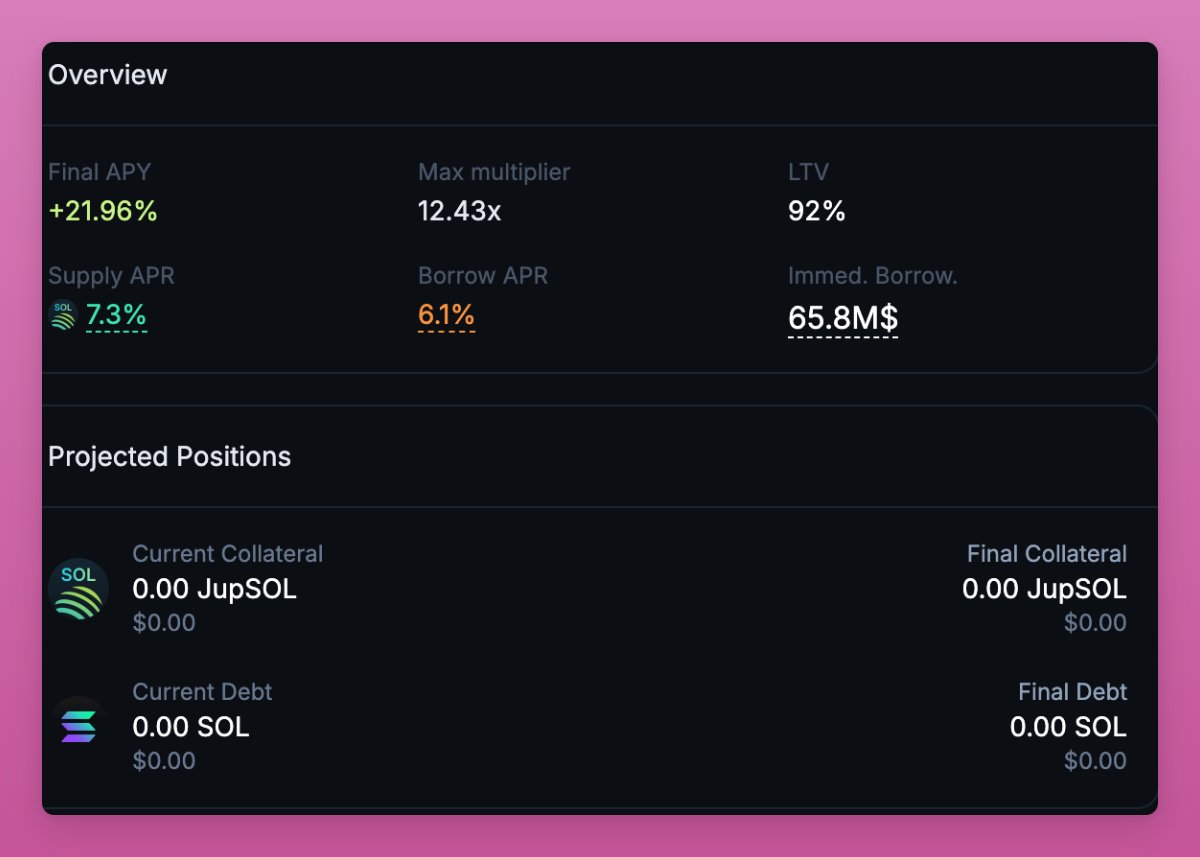This screenshot has width=1200, height=857.
Task: Click the Immed. Borrow. label
Action: 873,276
